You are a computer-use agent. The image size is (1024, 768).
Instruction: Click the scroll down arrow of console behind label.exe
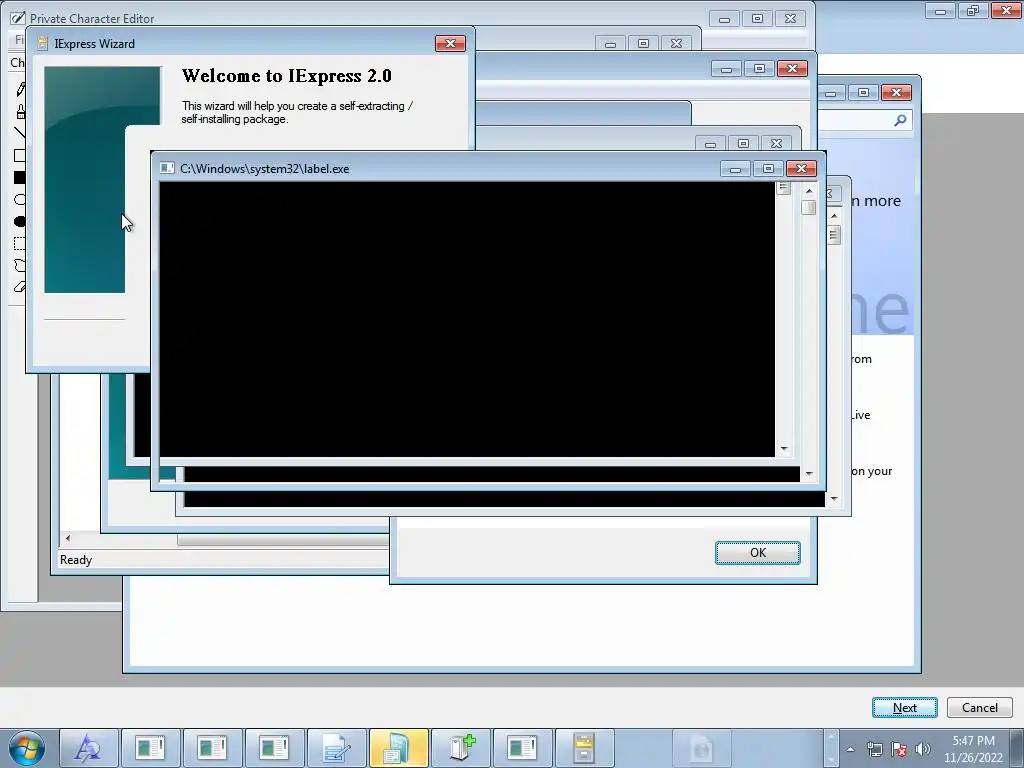click(834, 499)
